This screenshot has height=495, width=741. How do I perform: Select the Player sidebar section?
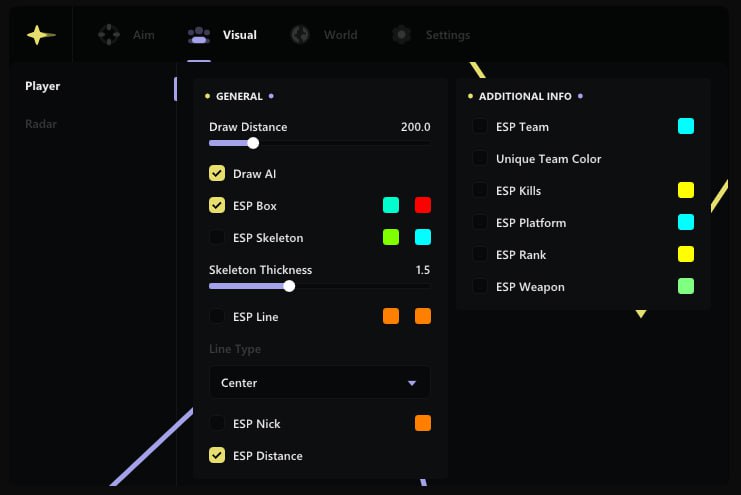[x=43, y=86]
